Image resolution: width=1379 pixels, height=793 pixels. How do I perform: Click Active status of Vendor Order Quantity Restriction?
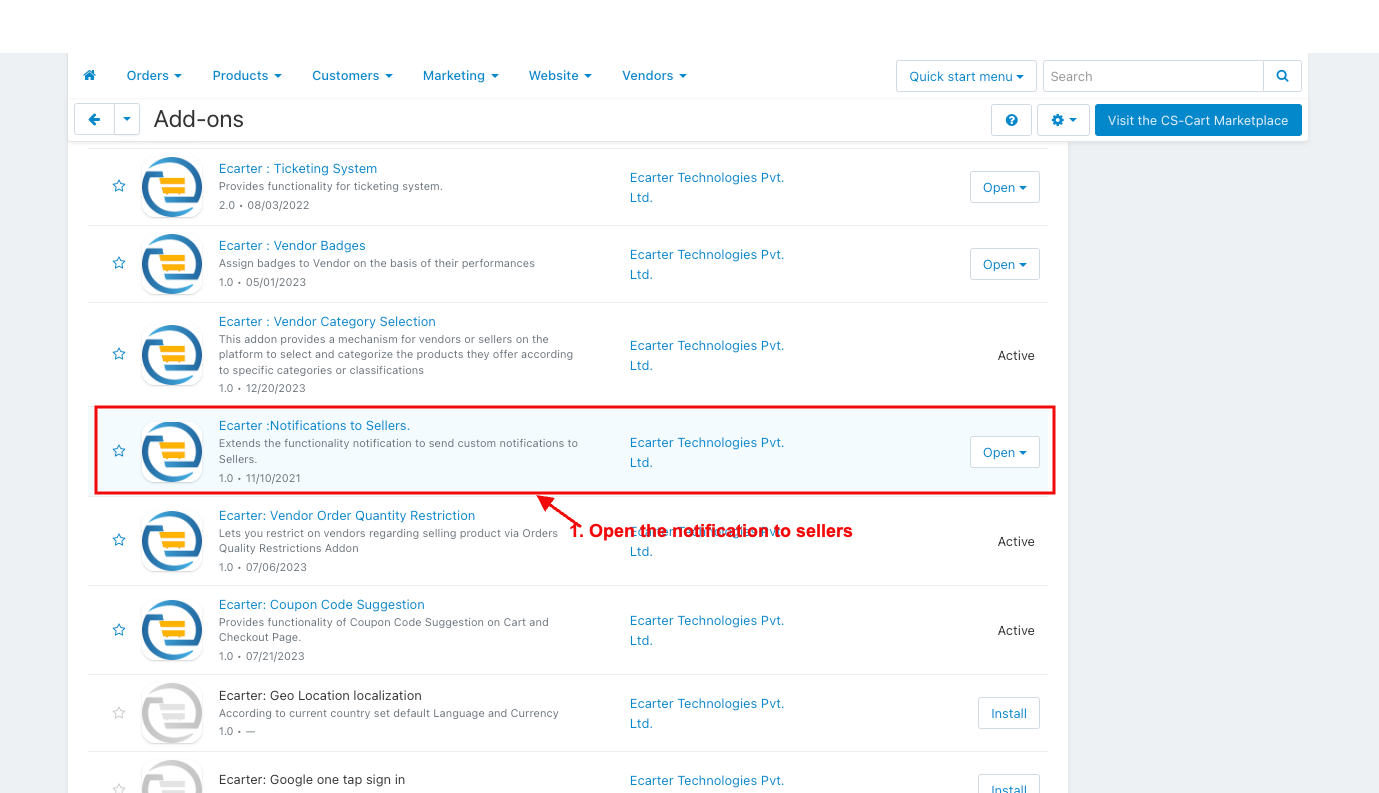1016,541
